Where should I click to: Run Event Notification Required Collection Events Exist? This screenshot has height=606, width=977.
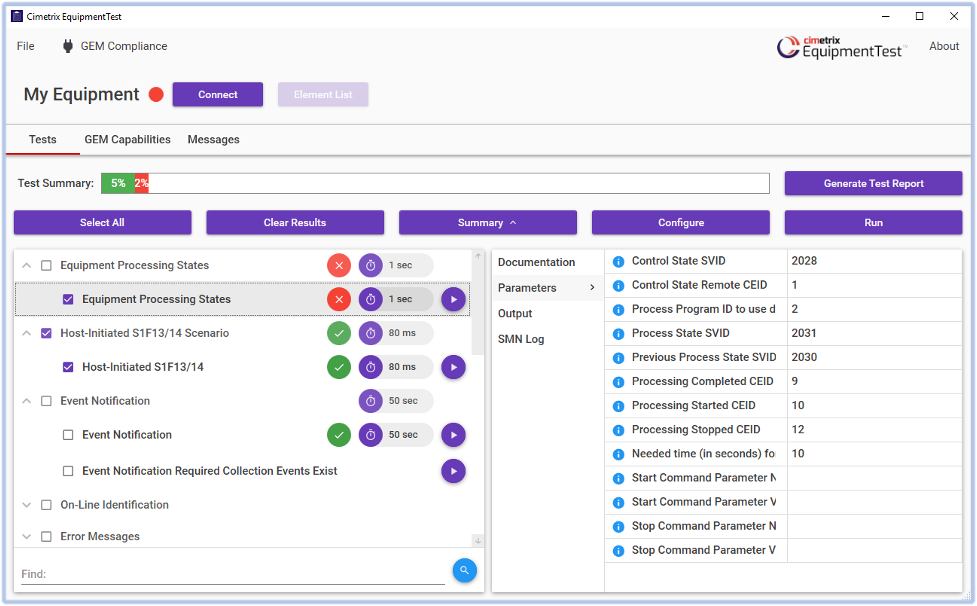[x=454, y=471]
